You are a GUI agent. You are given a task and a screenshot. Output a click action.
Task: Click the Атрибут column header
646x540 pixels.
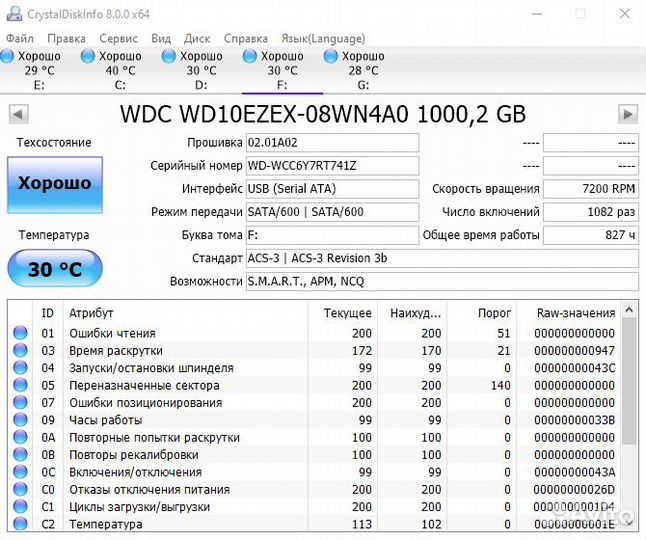pyautogui.click(x=185, y=313)
